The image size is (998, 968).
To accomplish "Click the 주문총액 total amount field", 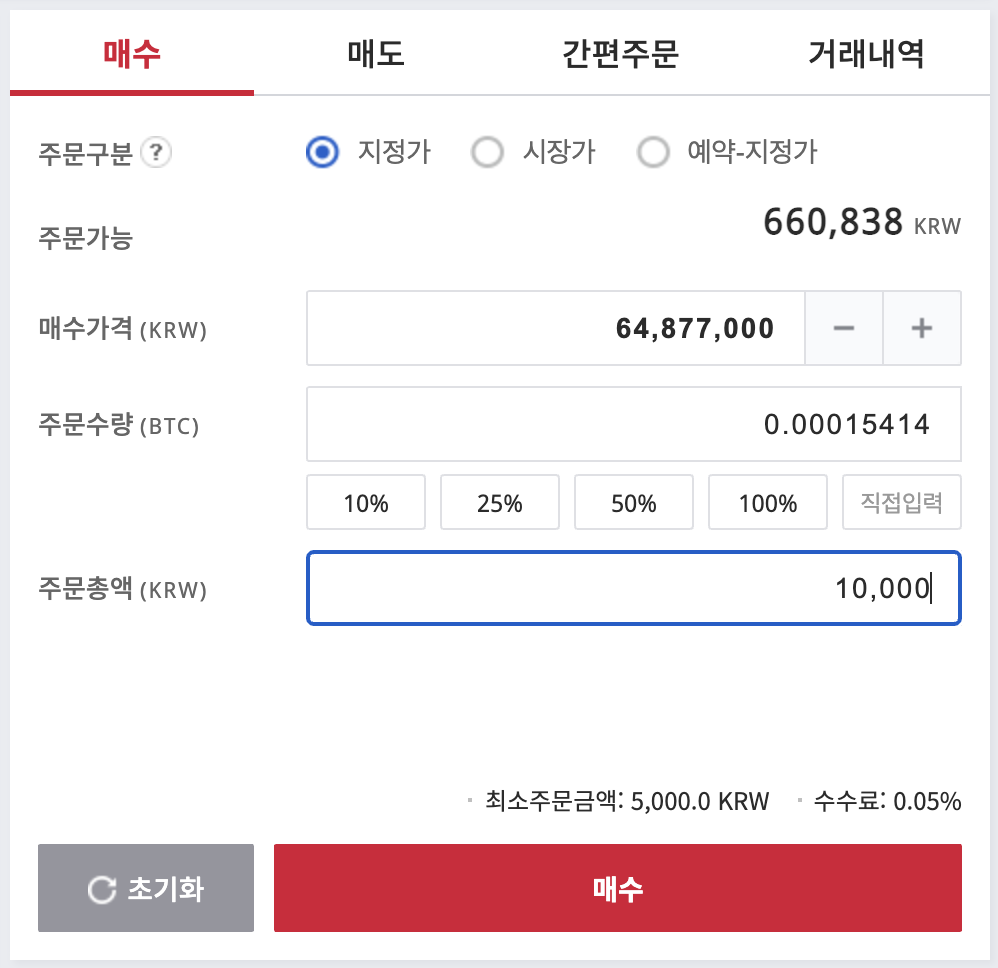I will pyautogui.click(x=633, y=588).
